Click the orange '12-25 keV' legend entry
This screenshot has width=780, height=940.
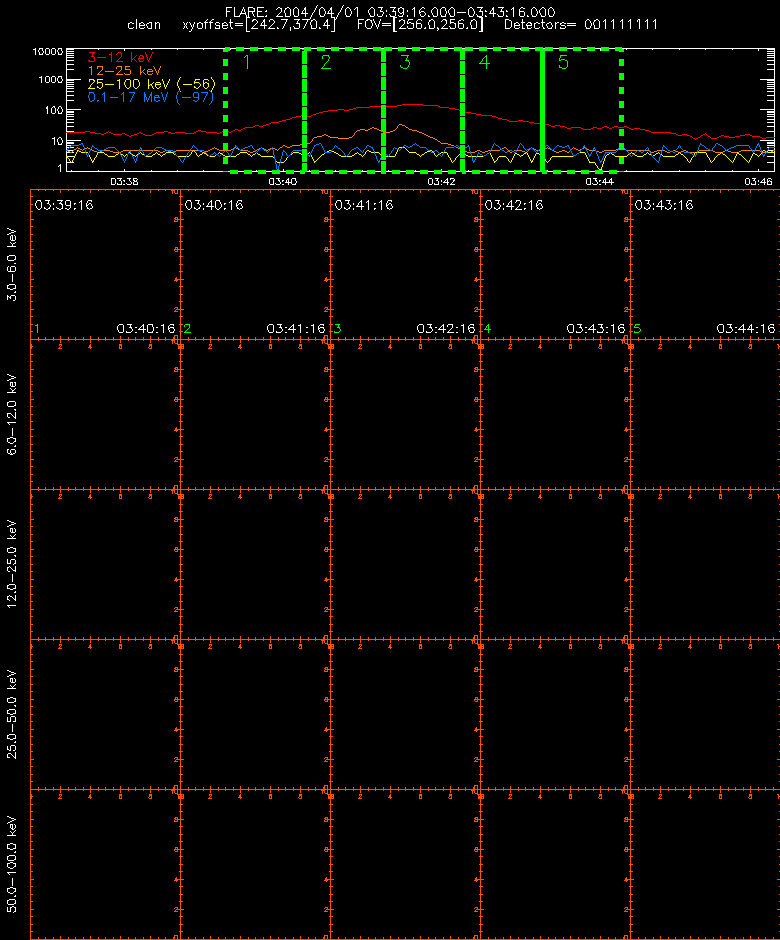click(124, 71)
